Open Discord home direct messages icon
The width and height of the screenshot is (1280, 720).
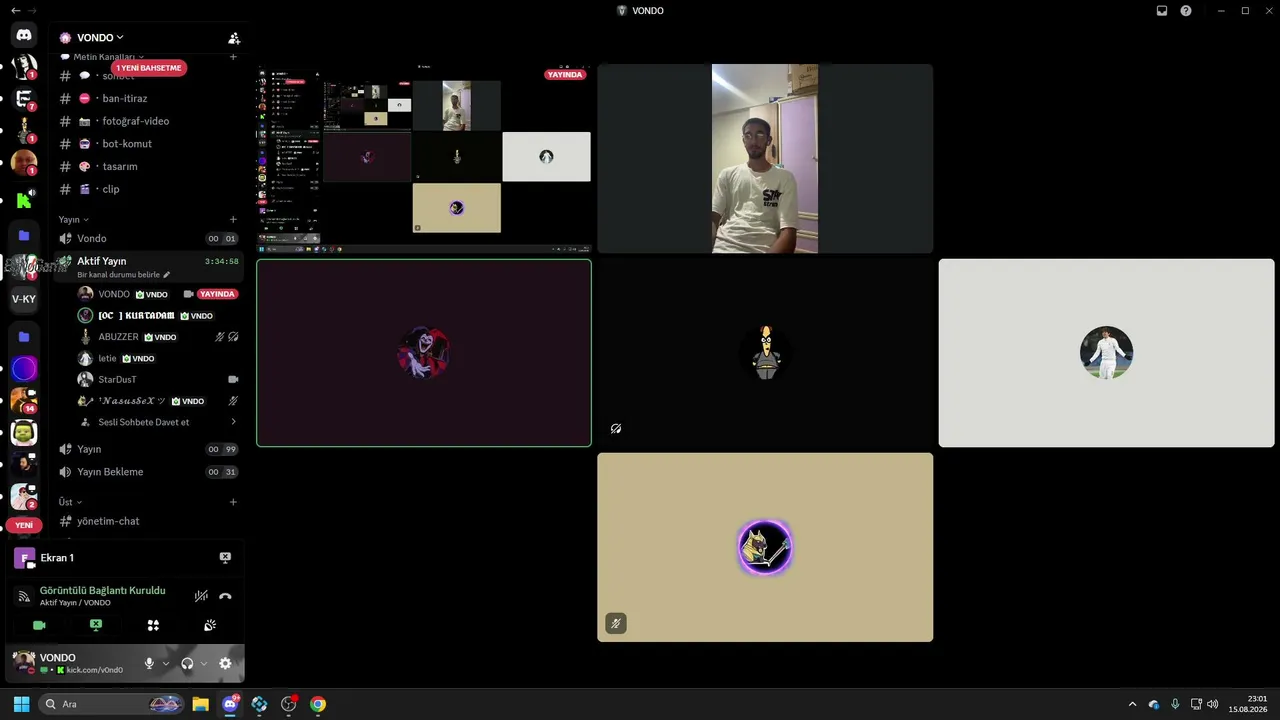coord(24,35)
